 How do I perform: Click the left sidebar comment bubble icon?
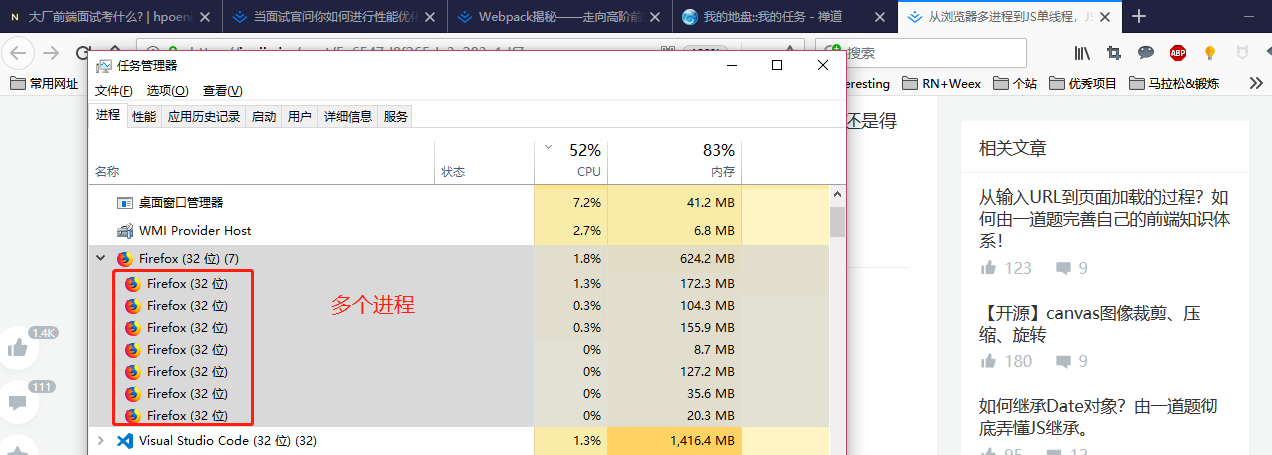pyautogui.click(x=18, y=403)
